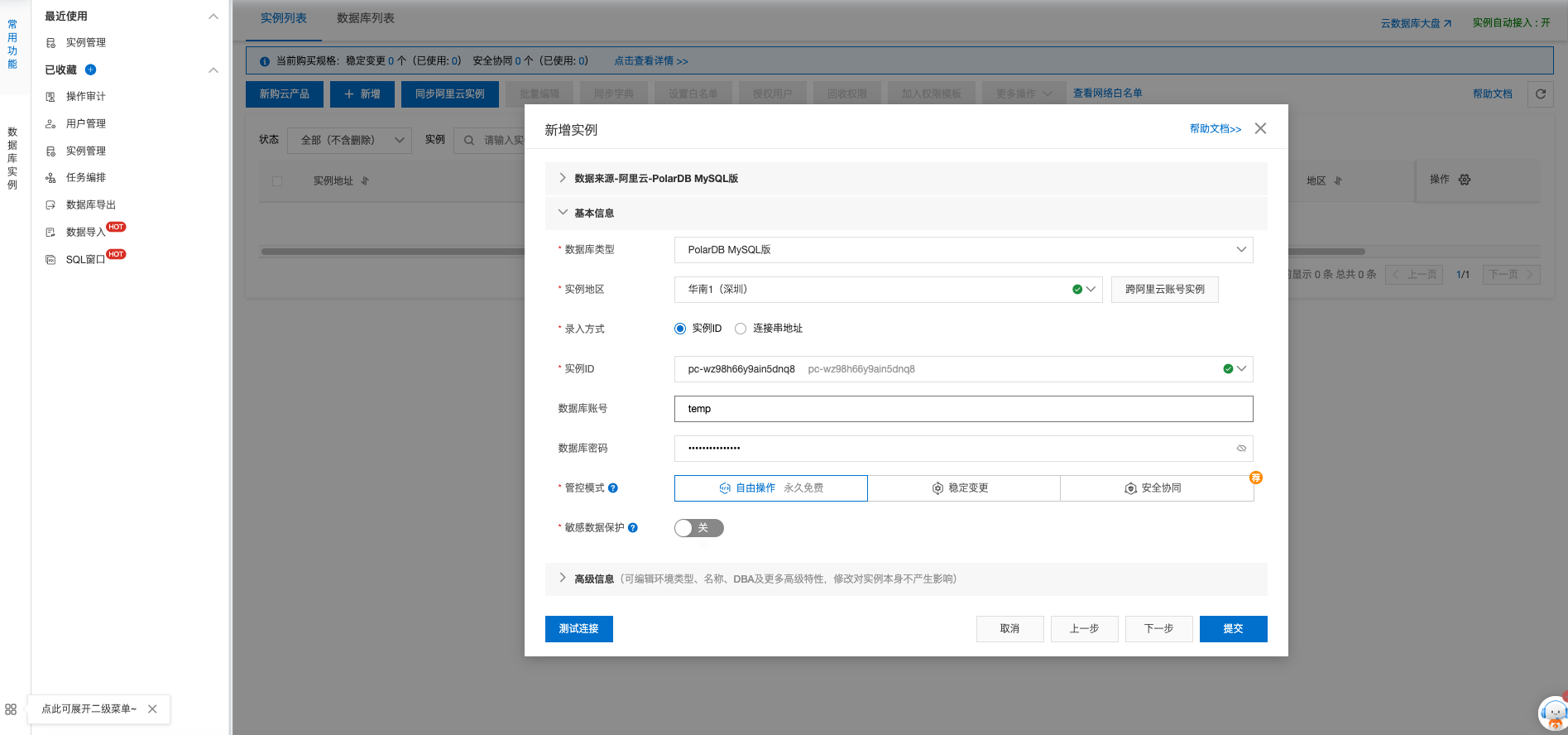This screenshot has height=735, width=1568.
Task: Select 常用功能 in left rail
Action: 12,44
